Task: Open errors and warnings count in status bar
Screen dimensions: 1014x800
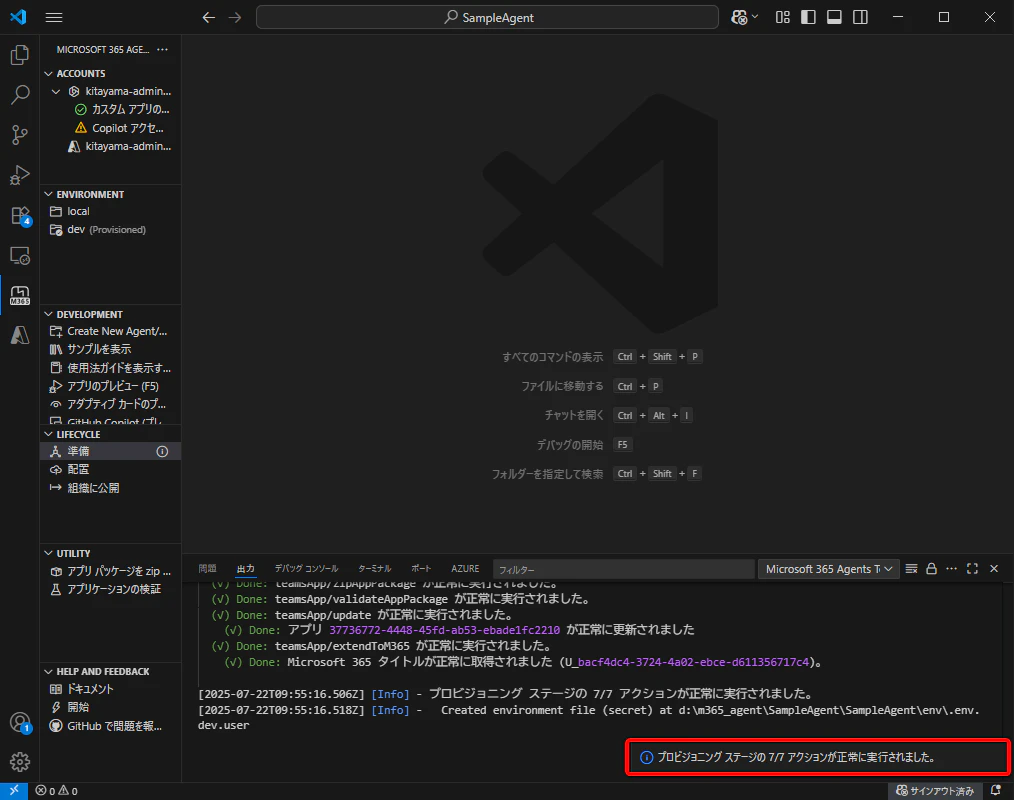Action: tap(57, 791)
